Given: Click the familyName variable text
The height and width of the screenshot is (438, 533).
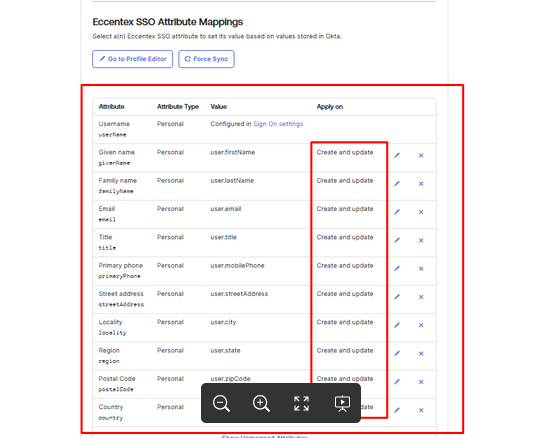Looking at the screenshot, I should coord(116,191).
